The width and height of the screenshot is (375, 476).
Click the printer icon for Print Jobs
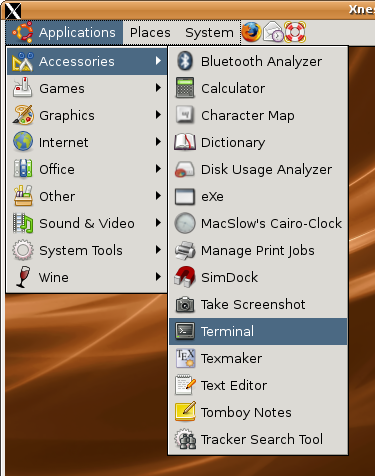[185, 250]
